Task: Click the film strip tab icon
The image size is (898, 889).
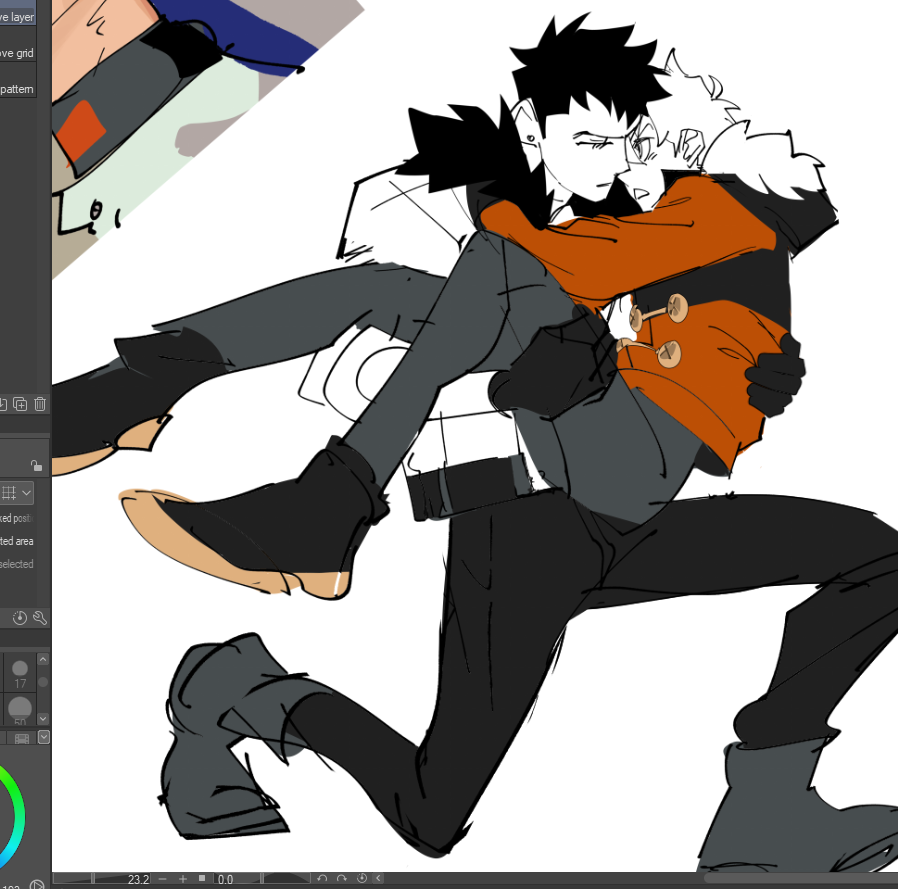Action: (22, 738)
